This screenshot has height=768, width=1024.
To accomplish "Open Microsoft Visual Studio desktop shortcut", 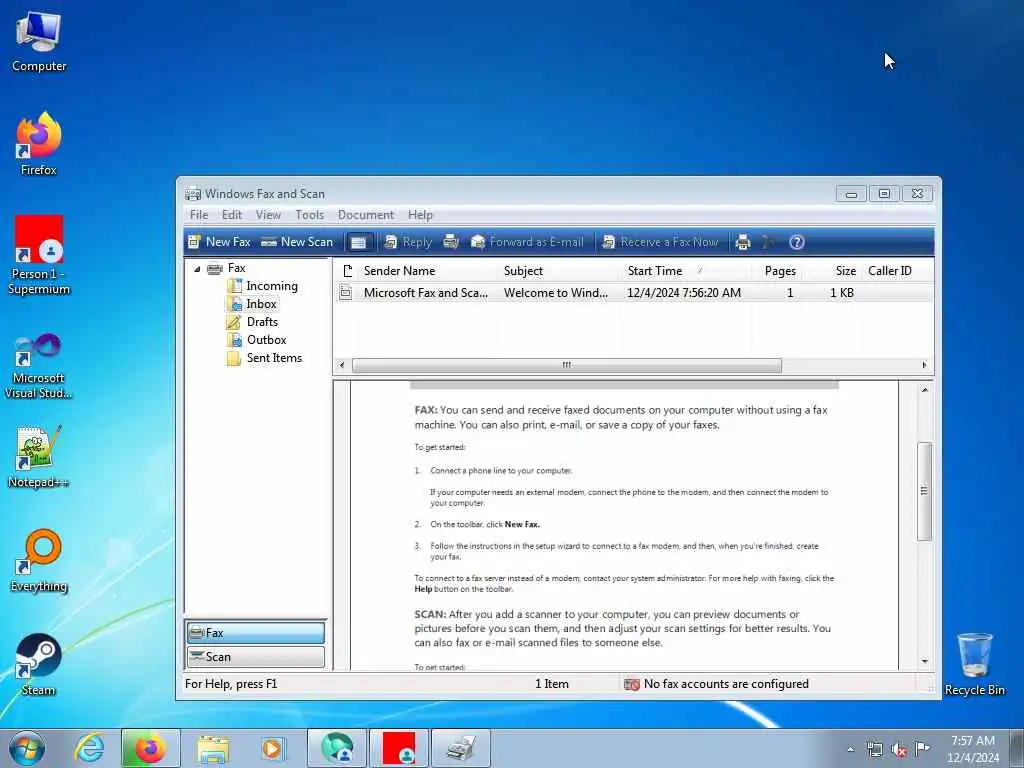I will pyautogui.click(x=39, y=366).
